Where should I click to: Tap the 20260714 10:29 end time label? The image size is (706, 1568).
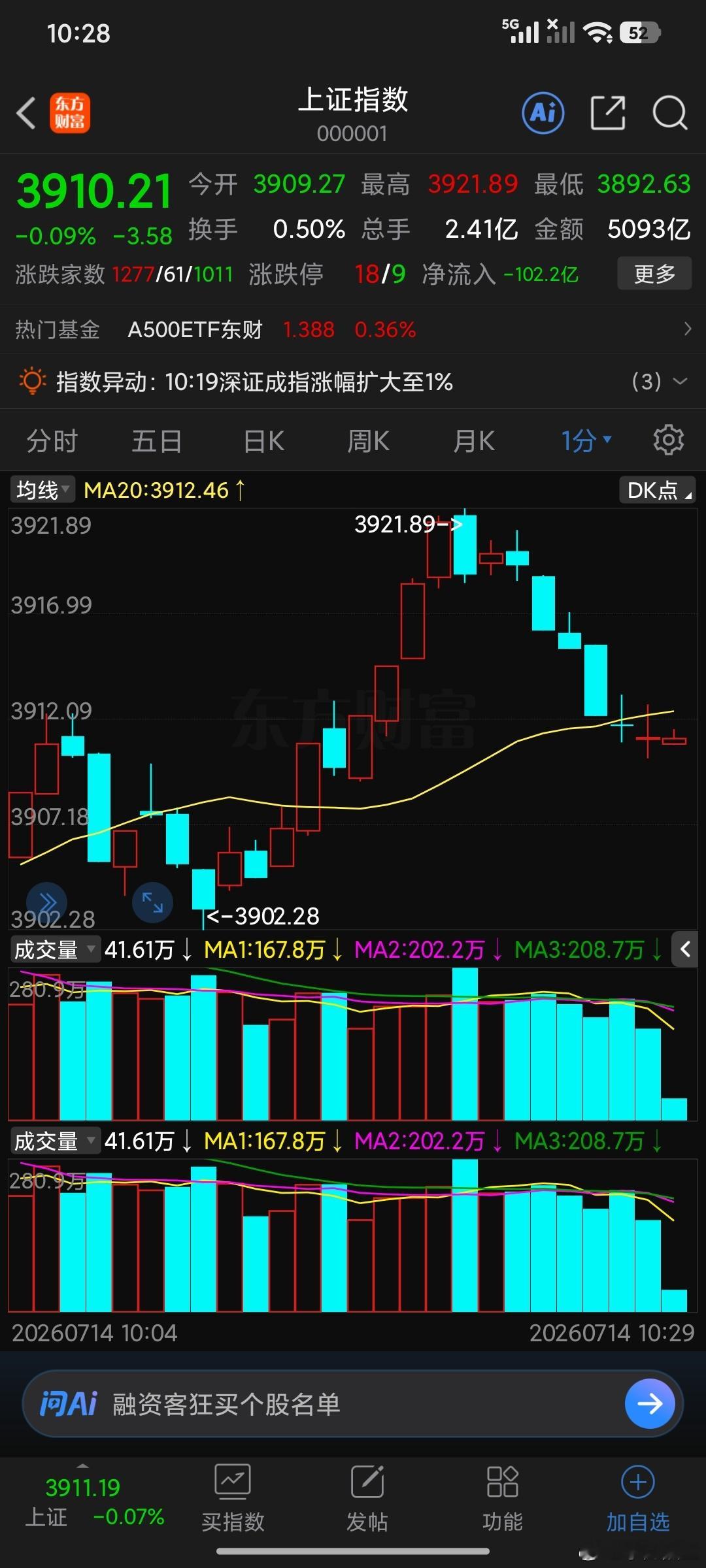click(612, 1332)
